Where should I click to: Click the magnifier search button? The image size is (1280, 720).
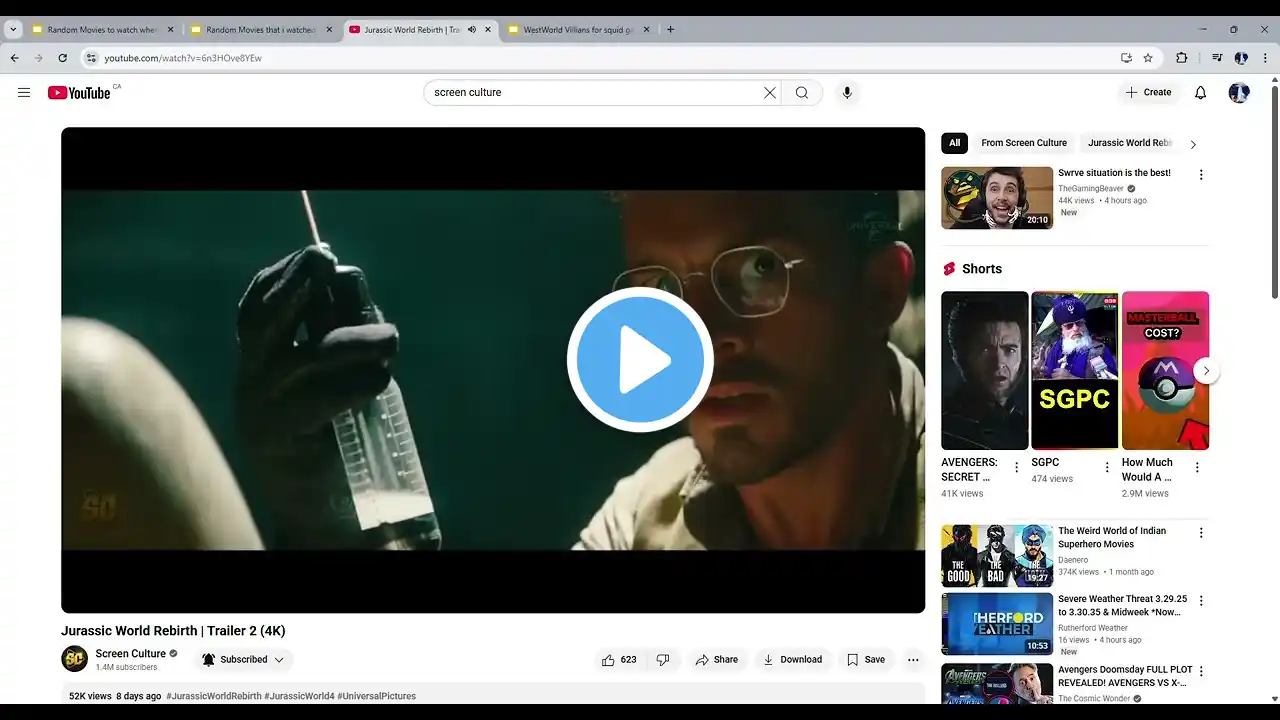pos(802,92)
